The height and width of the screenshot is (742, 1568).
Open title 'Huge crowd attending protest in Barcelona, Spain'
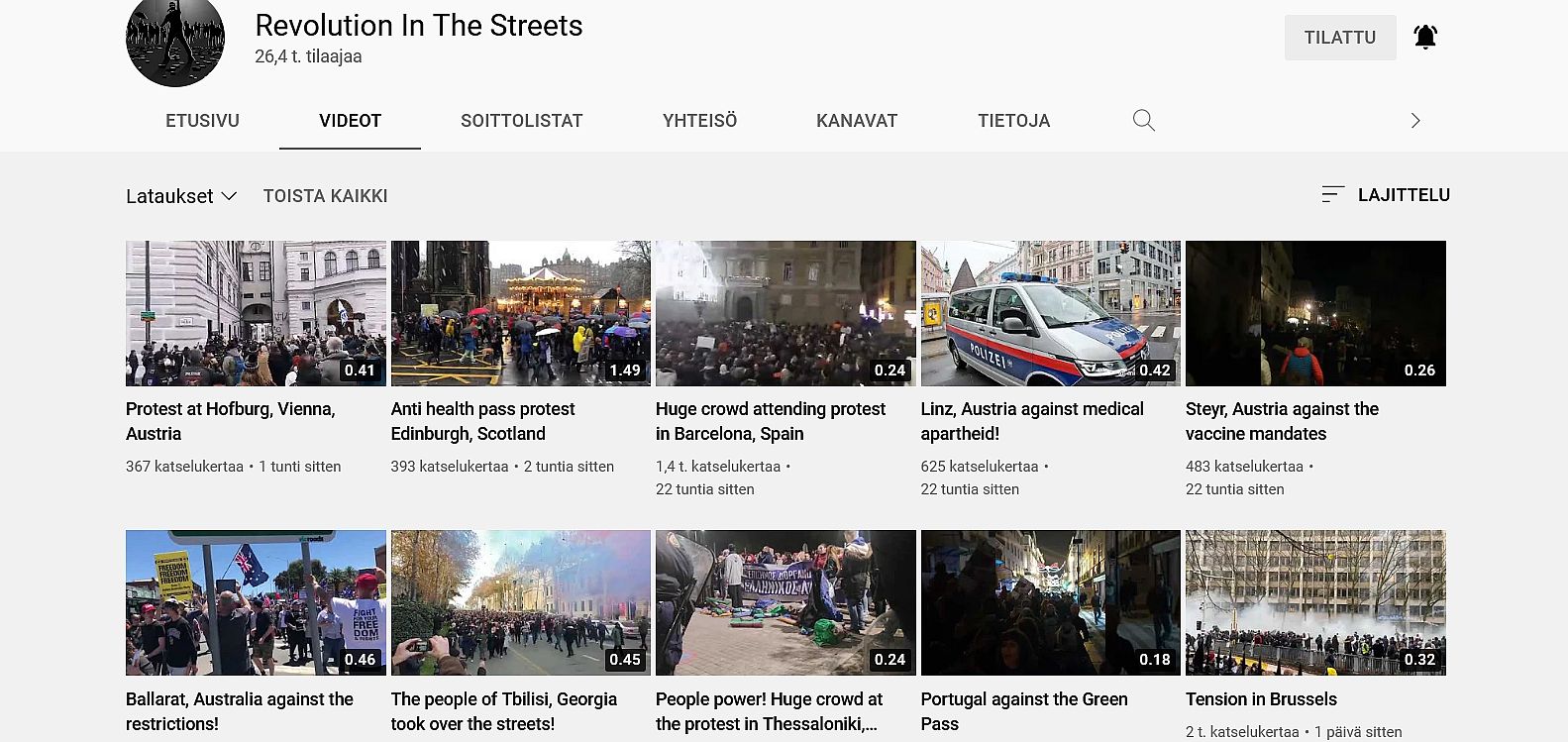point(771,421)
